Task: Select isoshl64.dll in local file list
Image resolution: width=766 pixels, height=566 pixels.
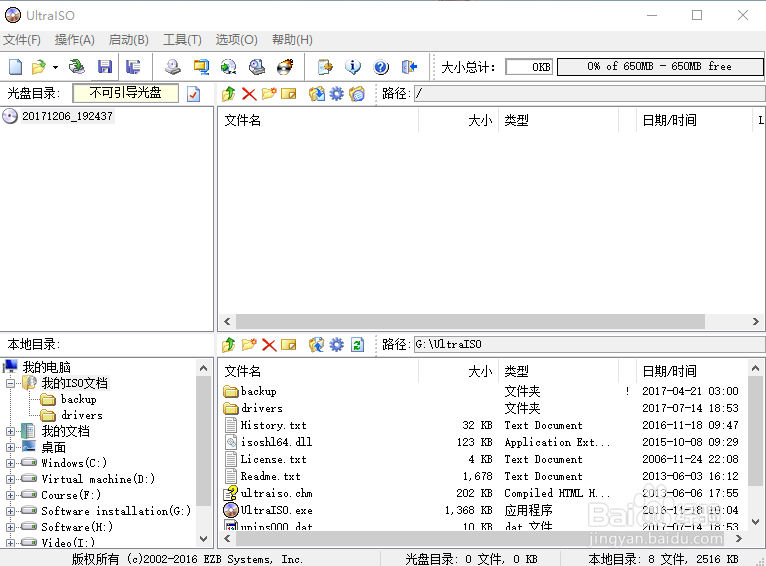Action: pos(276,442)
